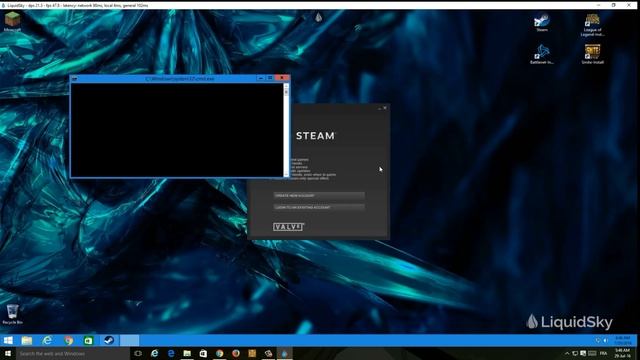Click Login to an Existing Account in Steam
The image size is (640, 360).
pos(319,207)
